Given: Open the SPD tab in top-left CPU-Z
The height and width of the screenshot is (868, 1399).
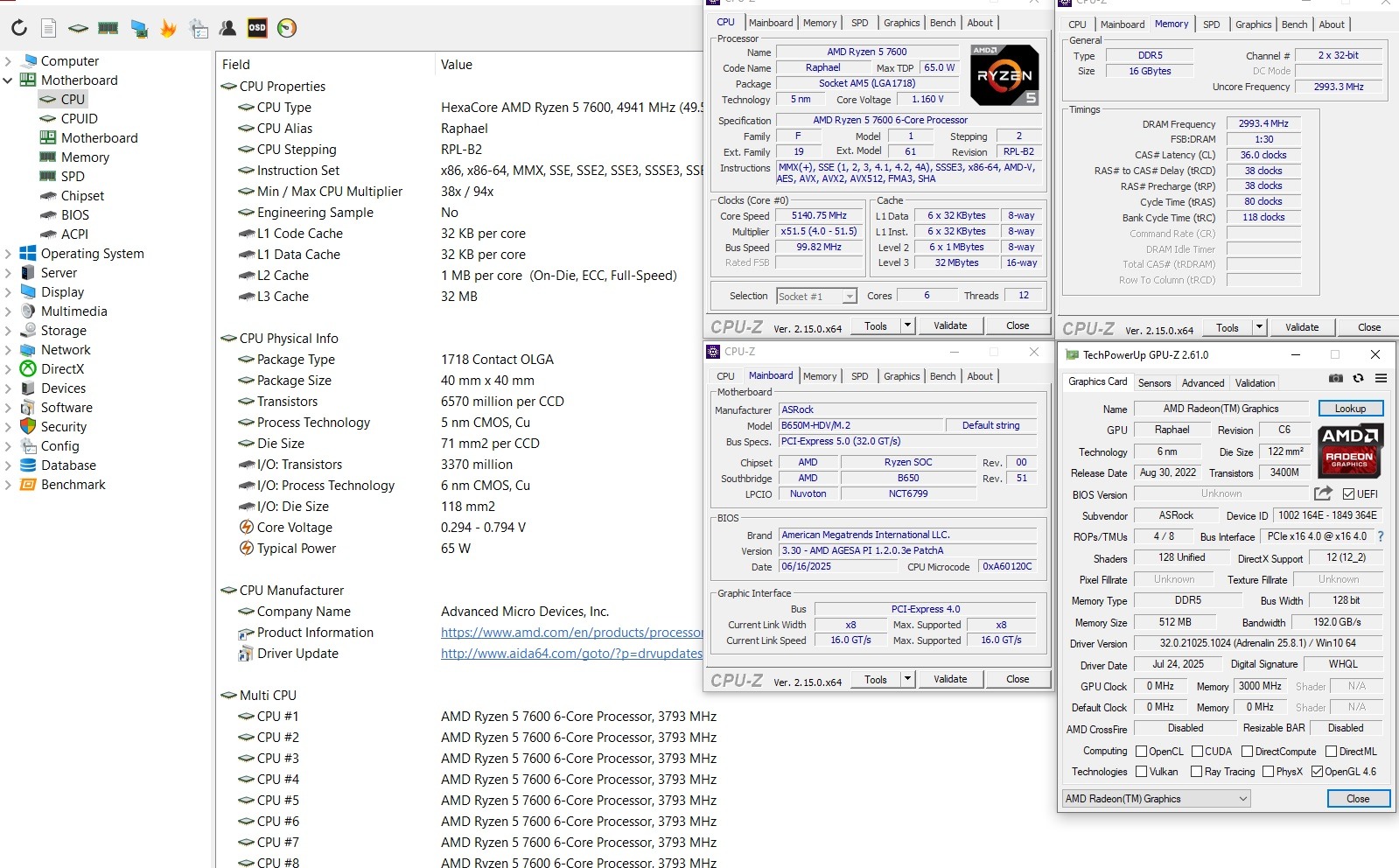Looking at the screenshot, I should pos(860,23).
